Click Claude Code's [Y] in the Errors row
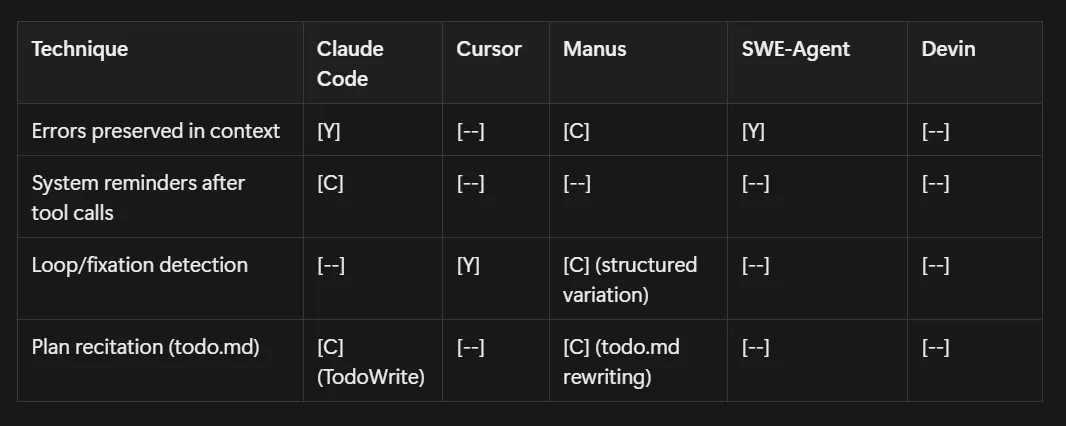 pos(328,131)
